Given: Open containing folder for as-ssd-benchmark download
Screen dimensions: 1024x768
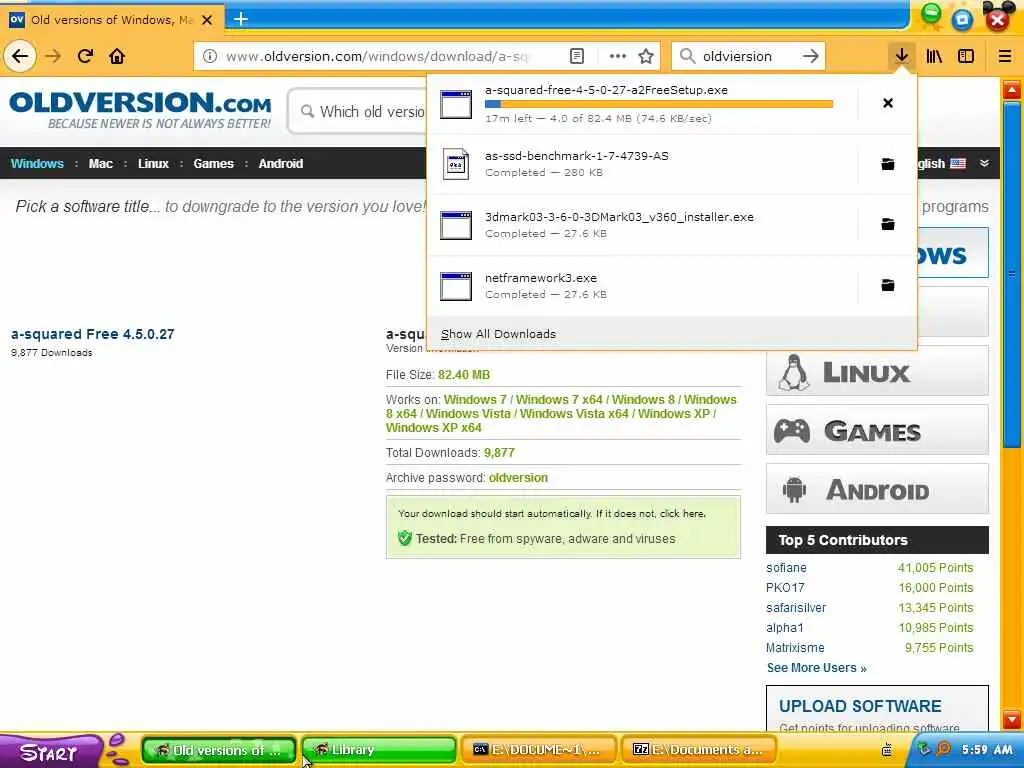Looking at the screenshot, I should [888, 164].
